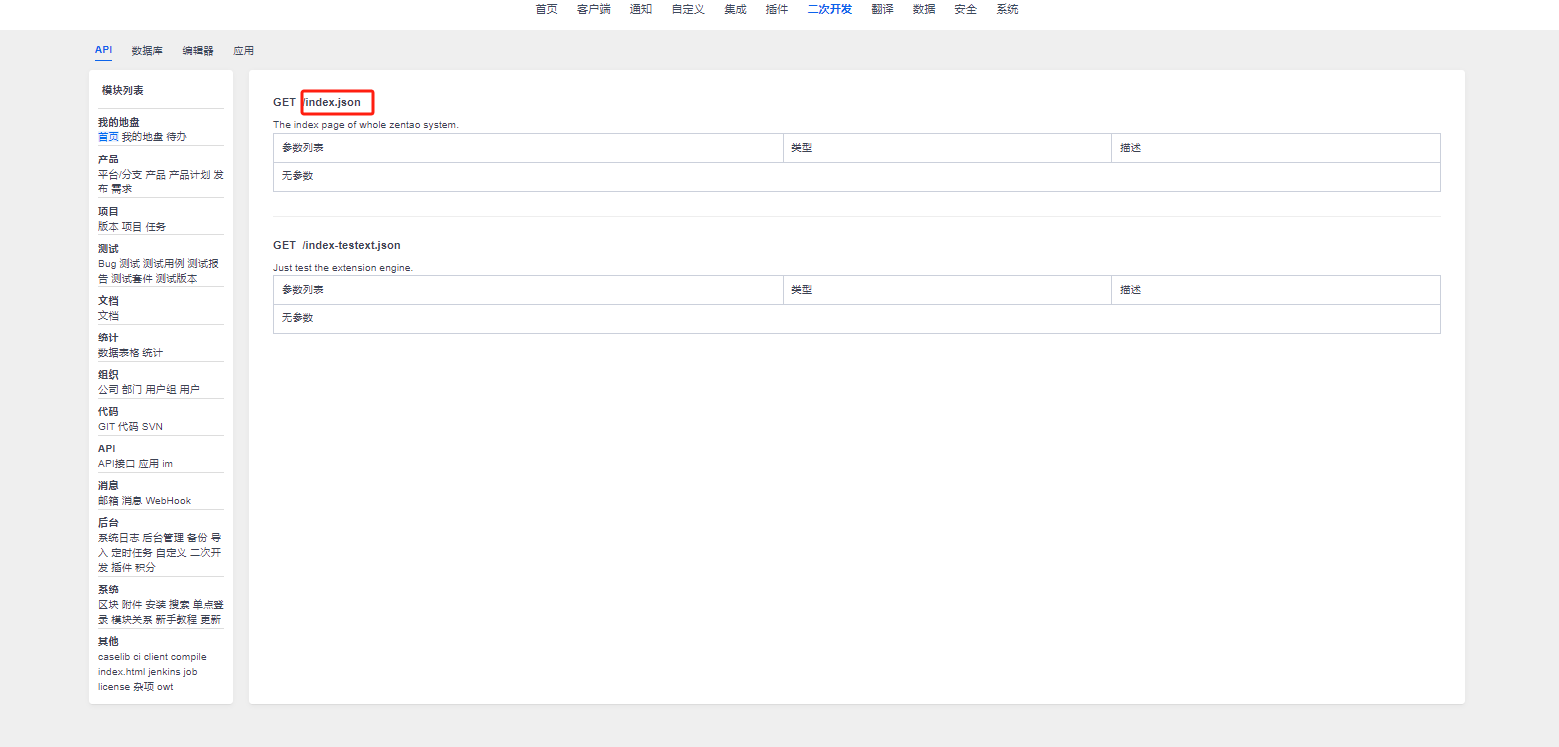Open 待办 module in the sidebar
Image resolution: width=1559 pixels, height=747 pixels.
[176, 137]
